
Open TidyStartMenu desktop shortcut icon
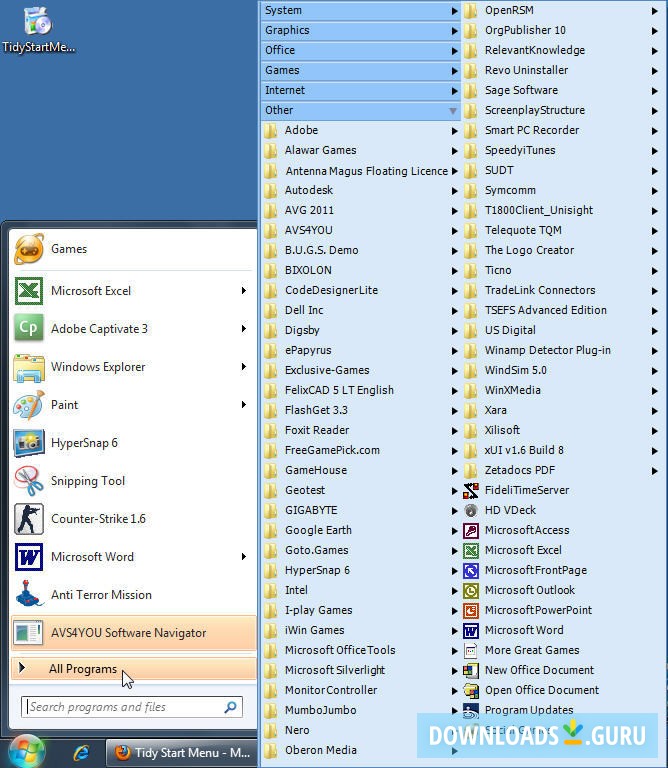click(x=38, y=21)
